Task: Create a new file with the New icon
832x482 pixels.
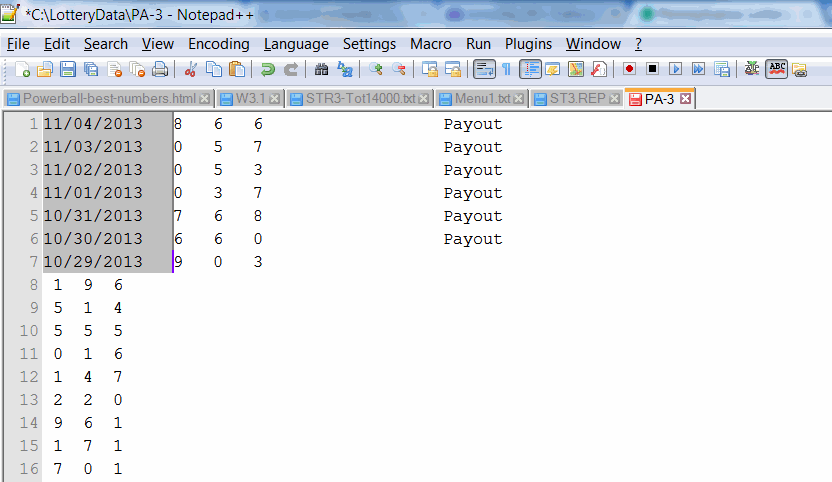Action: click(x=22, y=70)
